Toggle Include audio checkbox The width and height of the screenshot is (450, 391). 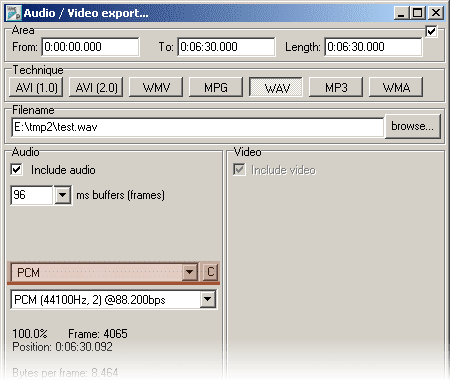[16, 169]
